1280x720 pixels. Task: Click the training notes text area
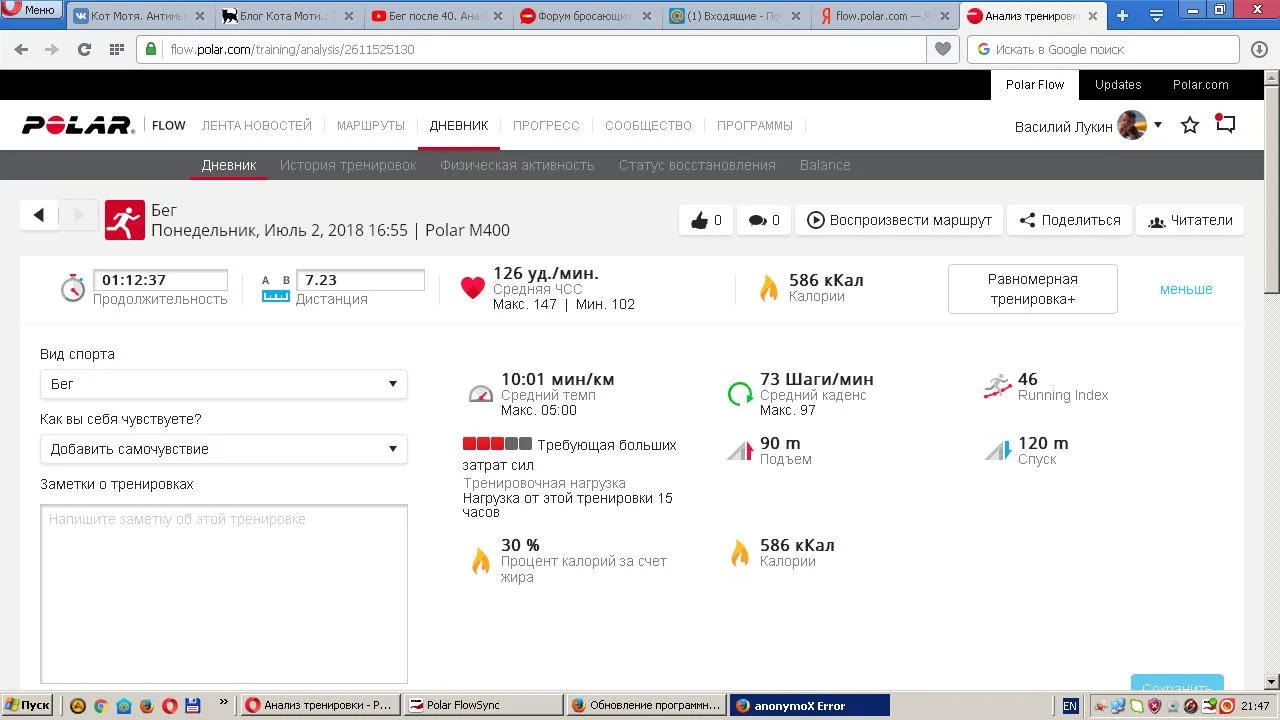(224, 594)
